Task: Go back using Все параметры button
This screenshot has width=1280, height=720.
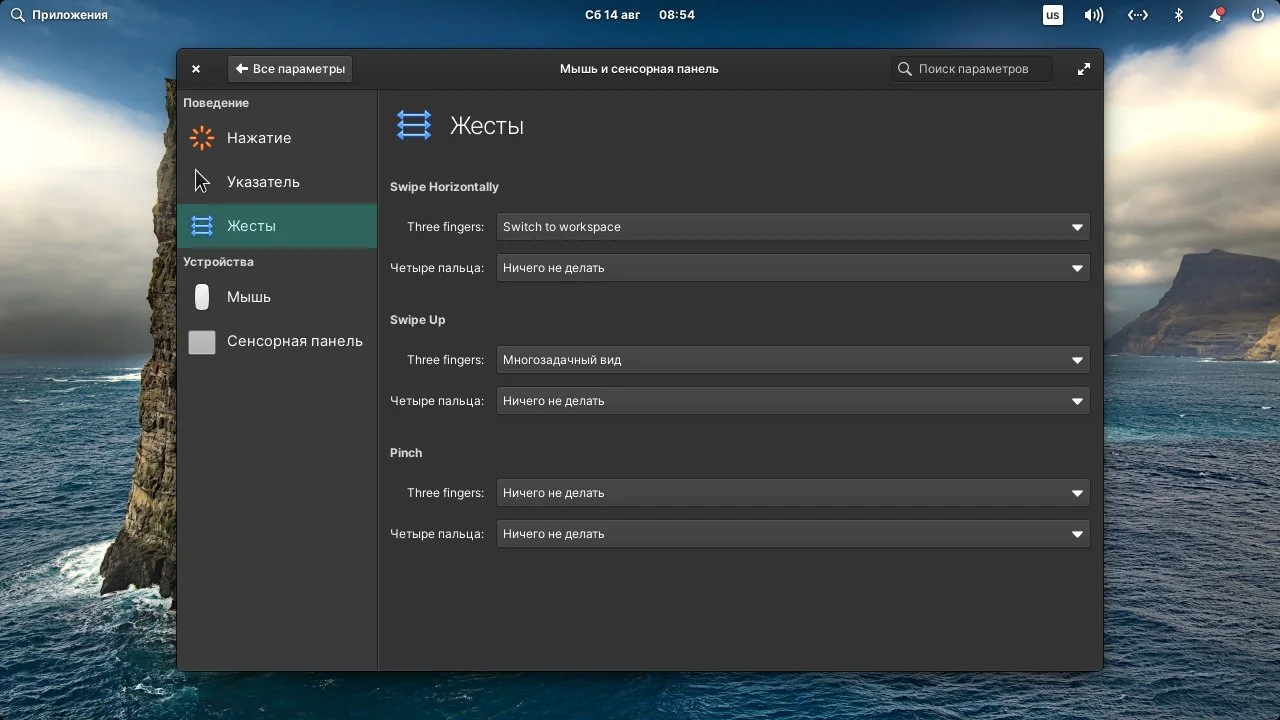Action: click(x=290, y=68)
